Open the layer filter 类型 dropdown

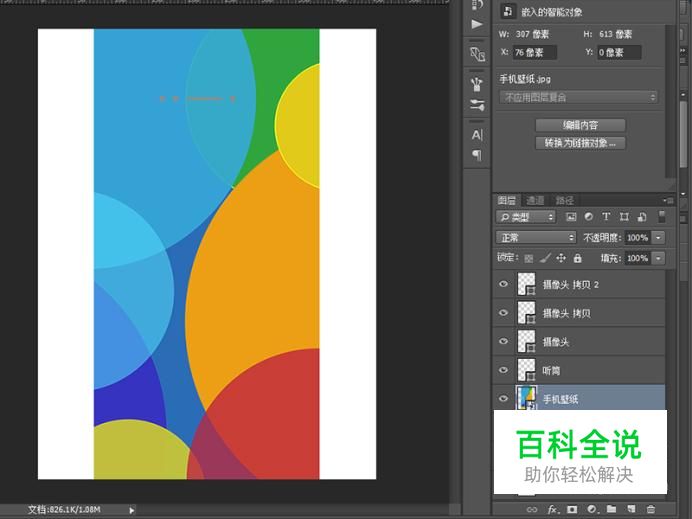pos(526,217)
